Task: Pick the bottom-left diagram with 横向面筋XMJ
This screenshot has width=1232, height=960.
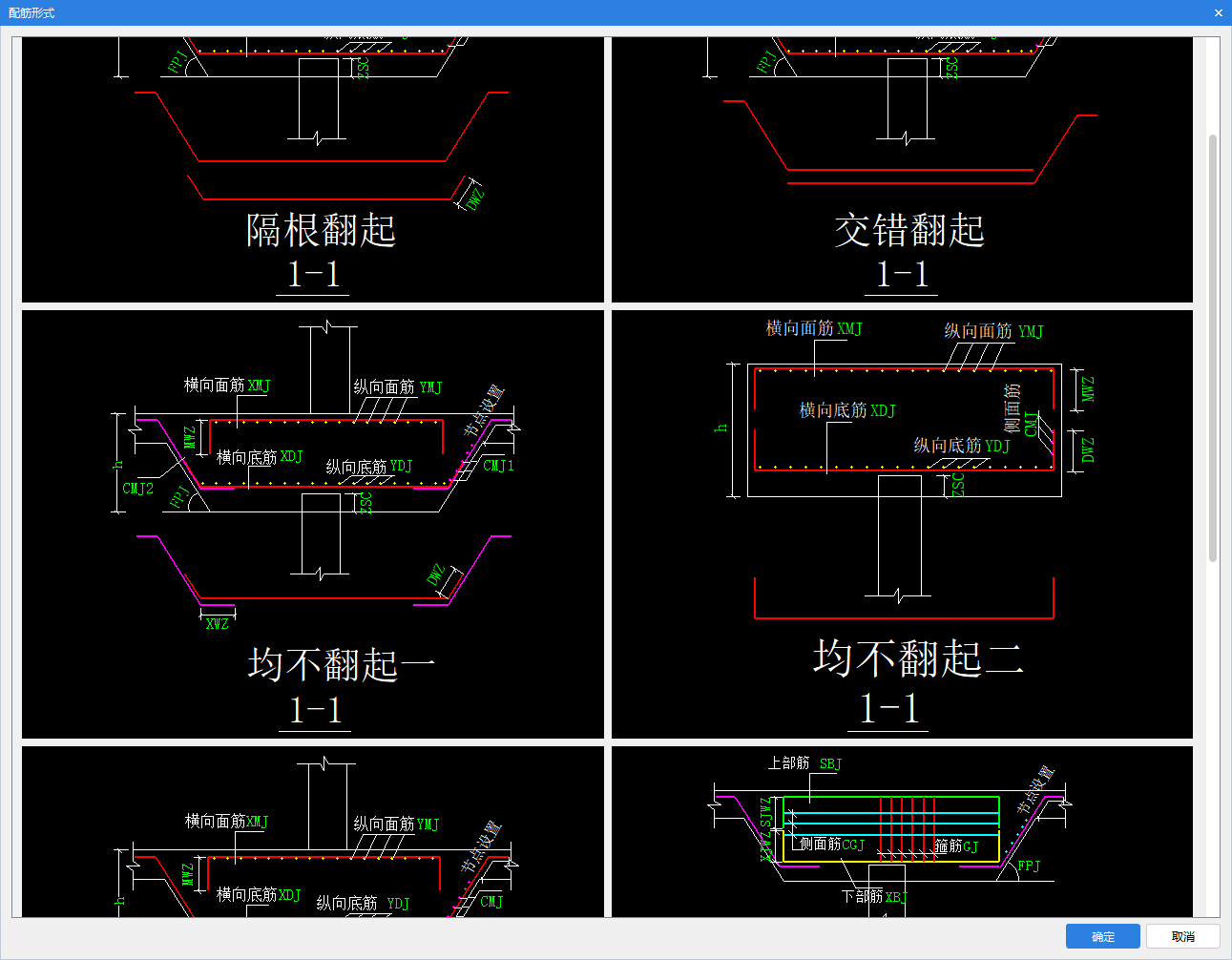Action: (x=313, y=832)
